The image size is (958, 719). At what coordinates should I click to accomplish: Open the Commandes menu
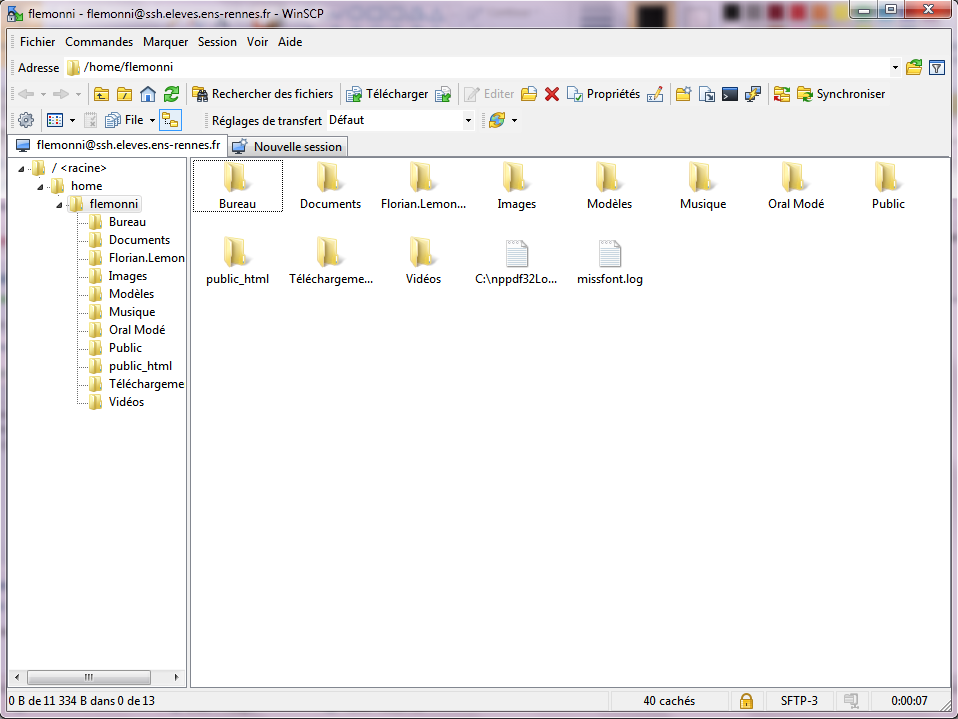99,42
